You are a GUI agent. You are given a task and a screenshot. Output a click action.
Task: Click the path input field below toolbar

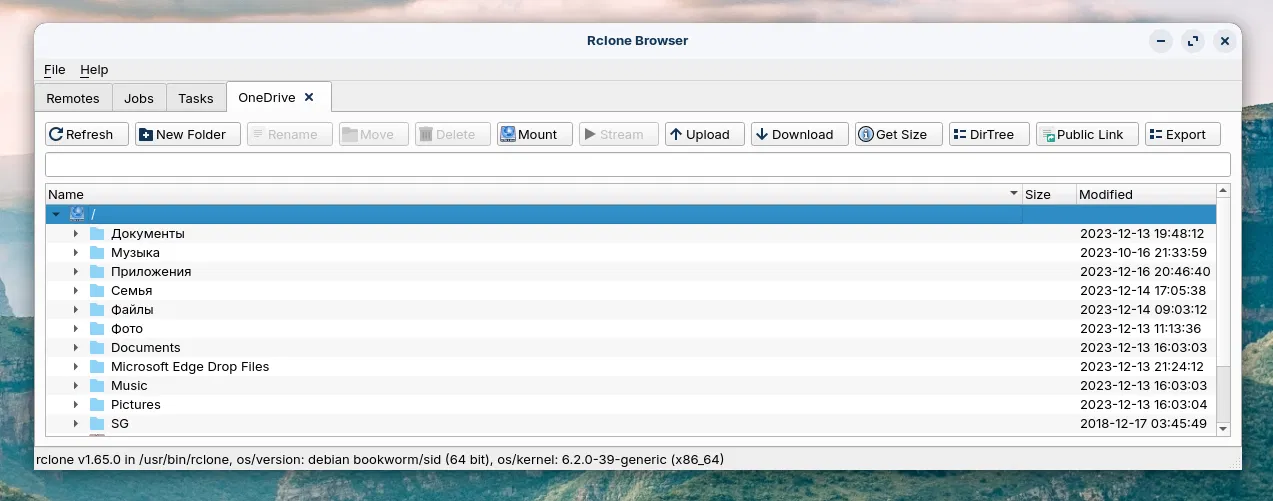tap(638, 165)
